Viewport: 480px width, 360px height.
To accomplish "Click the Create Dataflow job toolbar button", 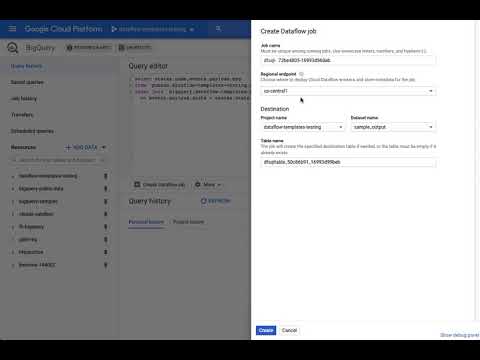I will coord(160,185).
